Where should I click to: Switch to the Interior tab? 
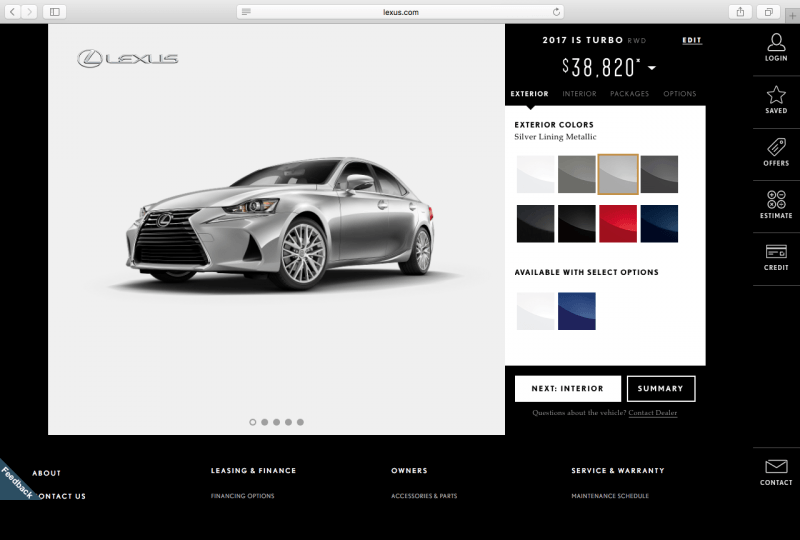[579, 94]
